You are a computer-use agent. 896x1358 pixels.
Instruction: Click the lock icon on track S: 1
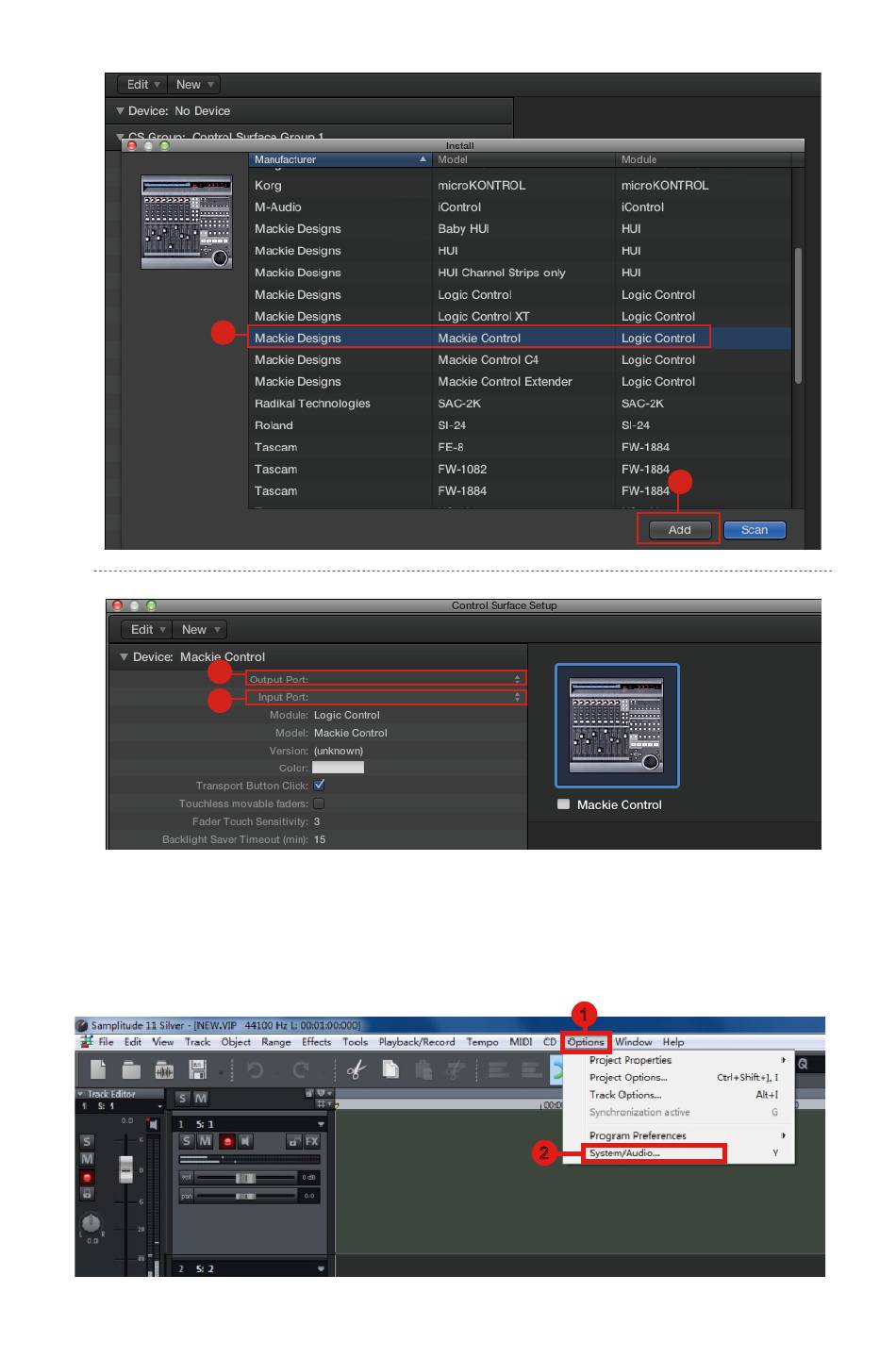click(x=293, y=1141)
